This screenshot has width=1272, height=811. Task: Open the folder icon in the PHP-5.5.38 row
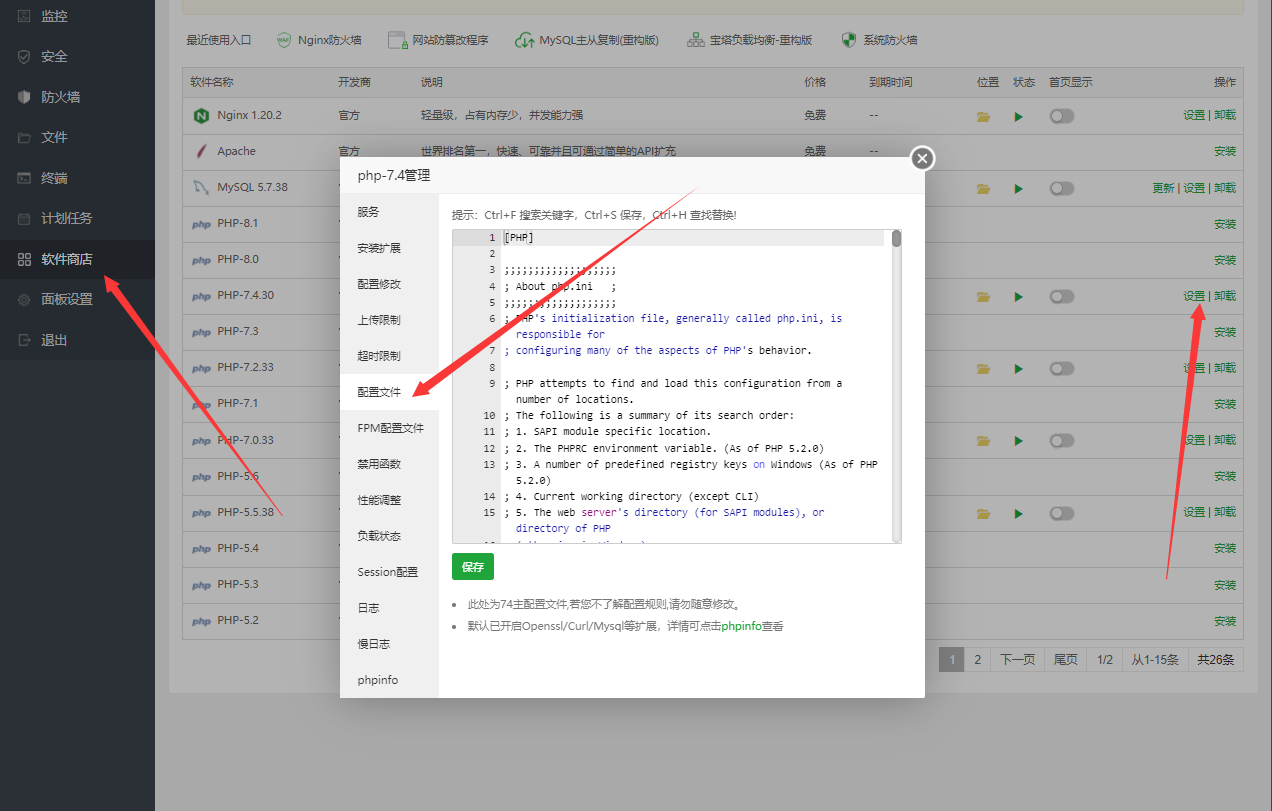tap(983, 513)
